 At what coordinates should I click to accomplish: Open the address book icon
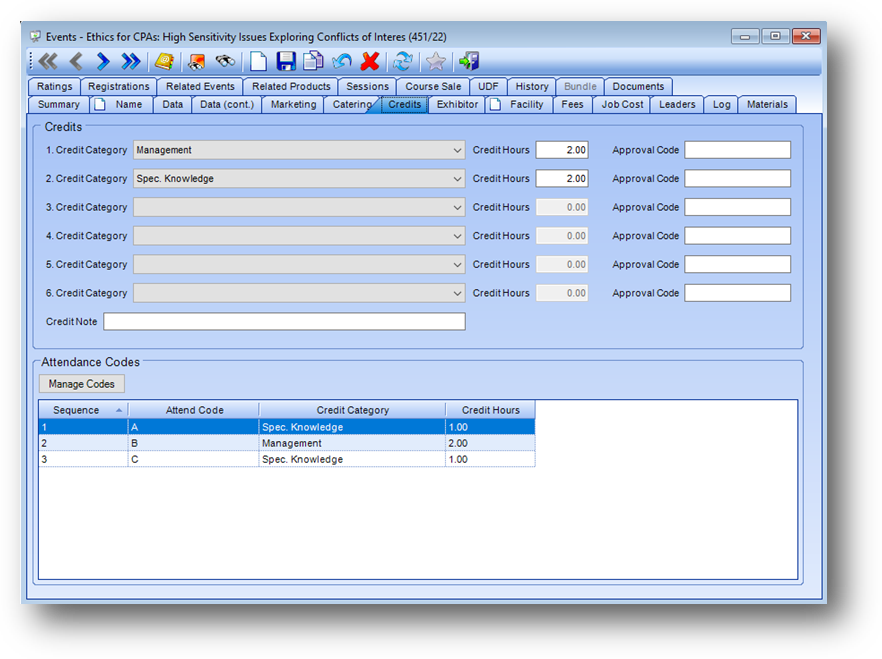point(164,61)
